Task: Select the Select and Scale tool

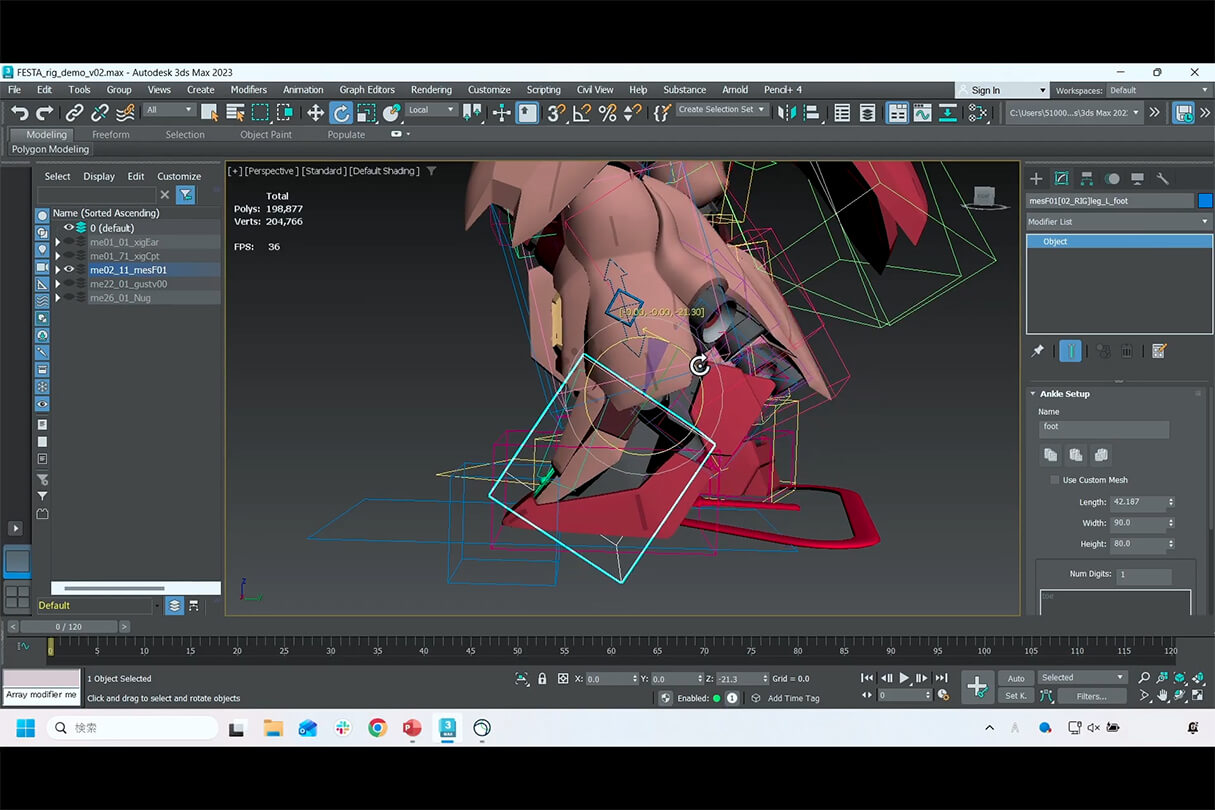Action: 366,113
